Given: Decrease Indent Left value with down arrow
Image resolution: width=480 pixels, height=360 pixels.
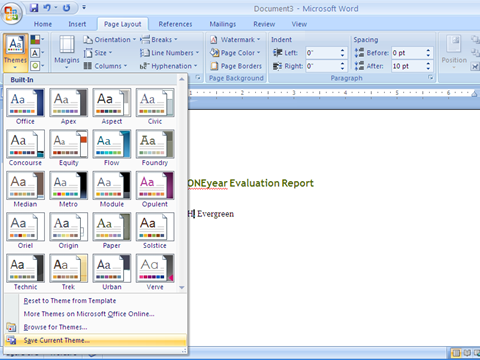Looking at the screenshot, I should [x=342, y=55].
